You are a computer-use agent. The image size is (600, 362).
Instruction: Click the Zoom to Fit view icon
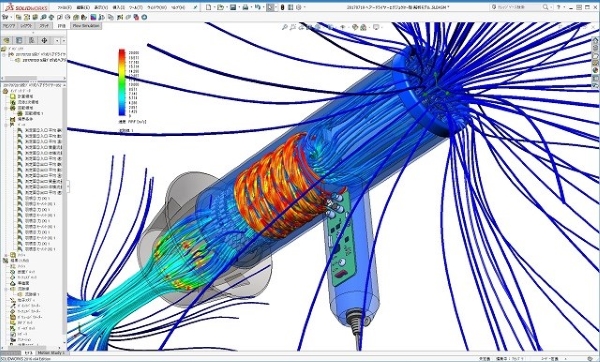tap(285, 27)
